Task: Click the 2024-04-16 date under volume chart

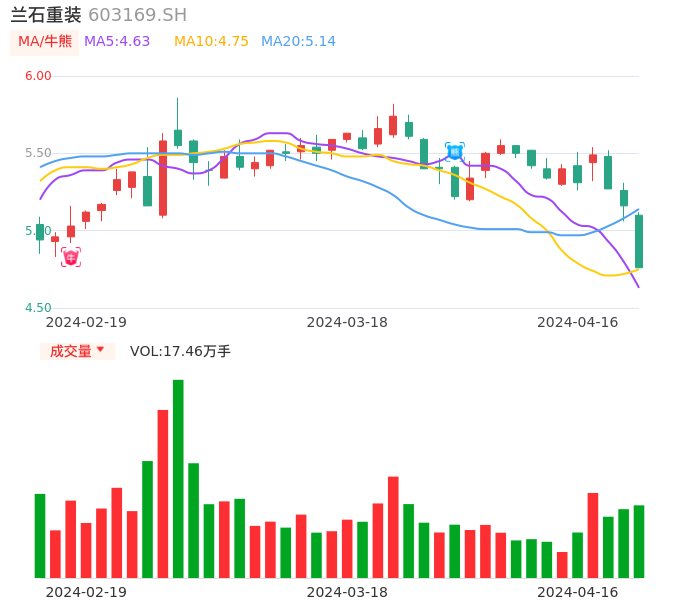Action: click(x=577, y=592)
